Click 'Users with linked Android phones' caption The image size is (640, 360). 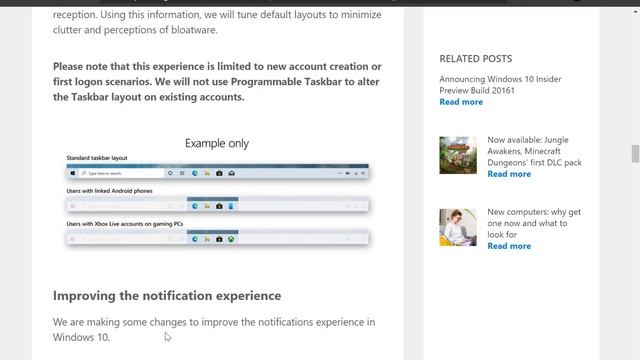pos(109,191)
